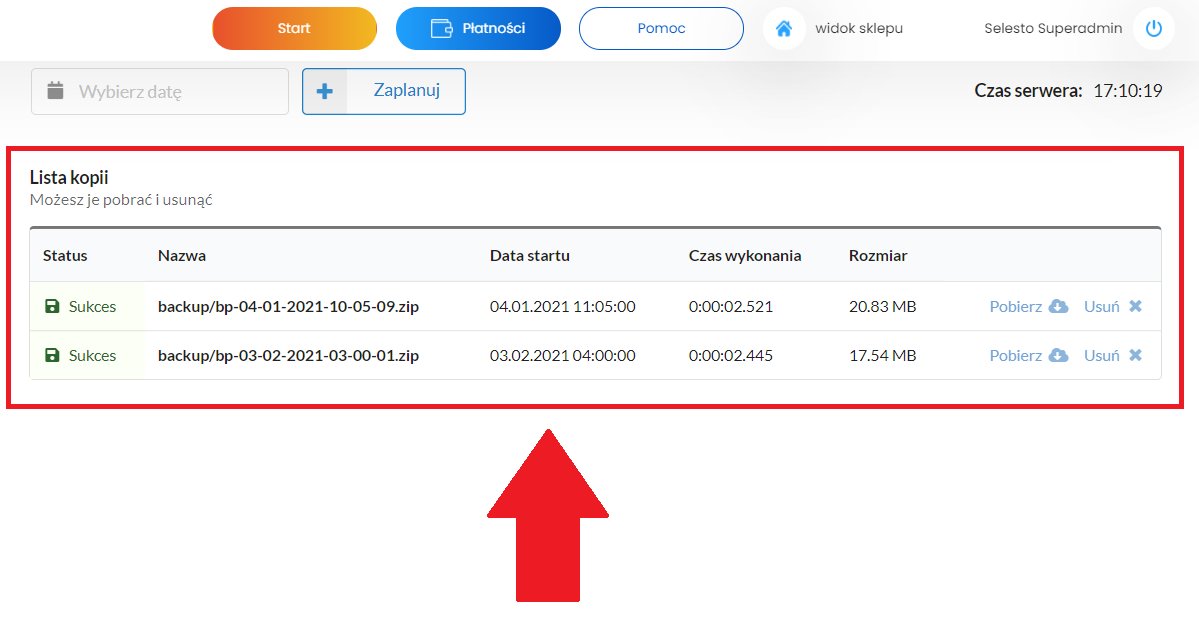Click Usuń for the 20.83 MB backup

click(1101, 307)
